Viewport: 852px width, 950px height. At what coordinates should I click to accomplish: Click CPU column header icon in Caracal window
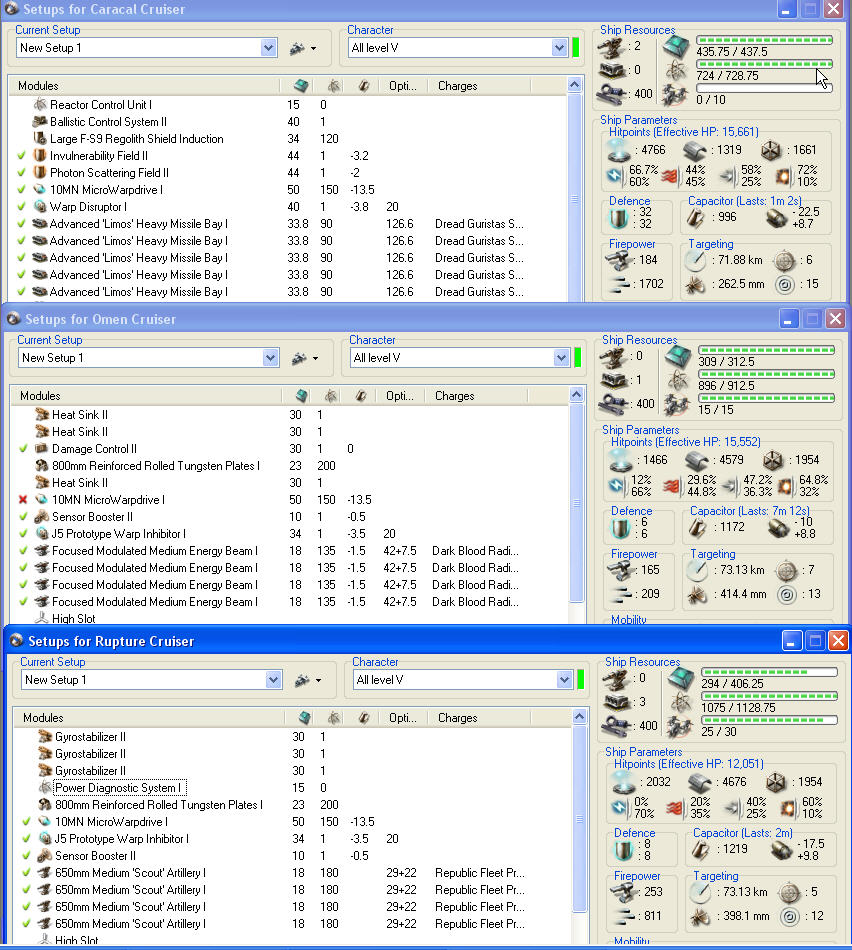[301, 86]
